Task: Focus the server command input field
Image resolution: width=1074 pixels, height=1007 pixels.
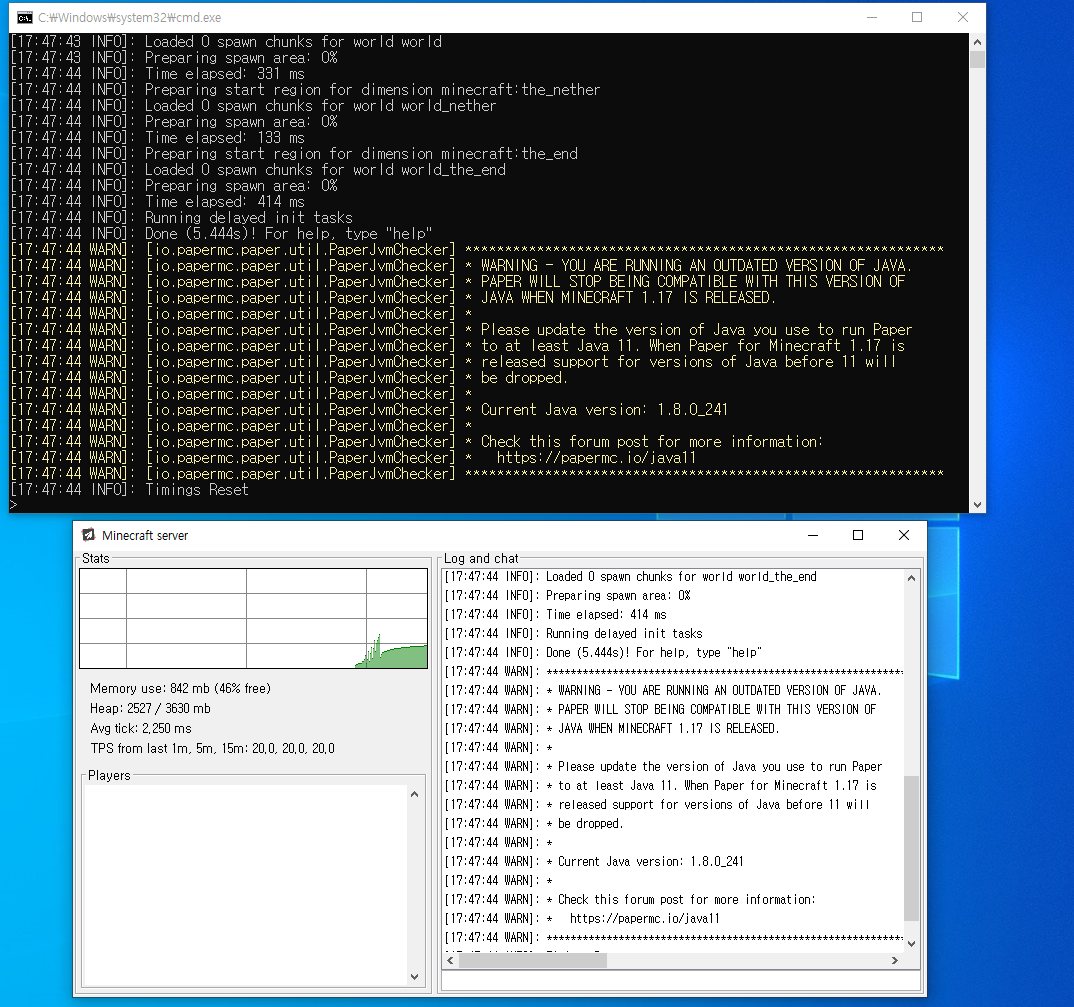Action: [x=680, y=981]
